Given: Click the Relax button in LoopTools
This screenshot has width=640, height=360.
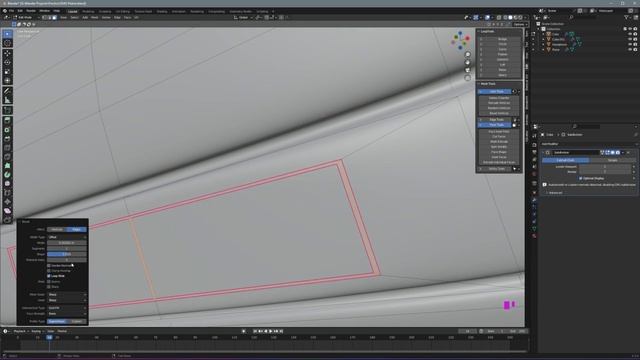Looking at the screenshot, I should 502,70.
